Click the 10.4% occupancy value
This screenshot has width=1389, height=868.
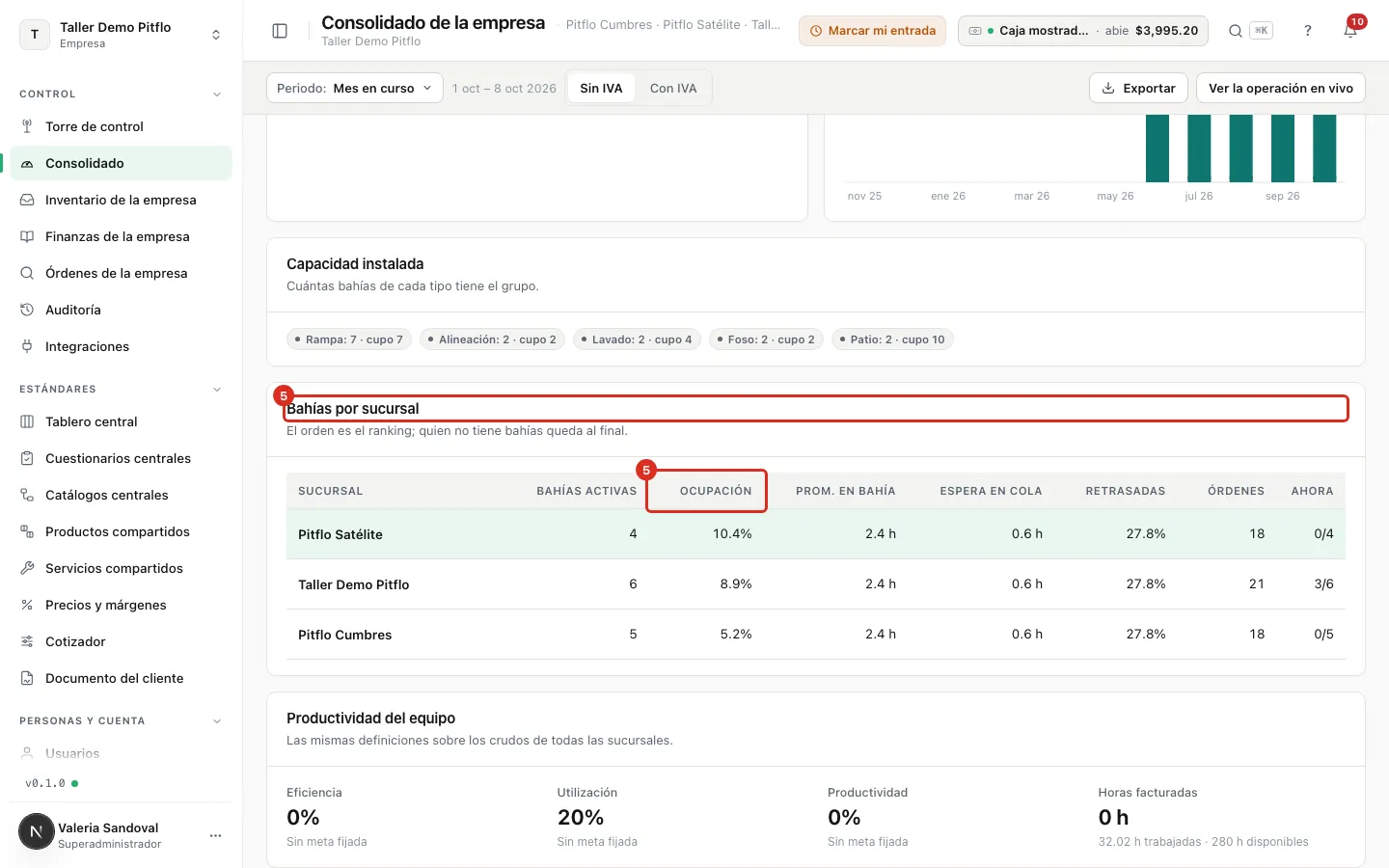point(732,534)
